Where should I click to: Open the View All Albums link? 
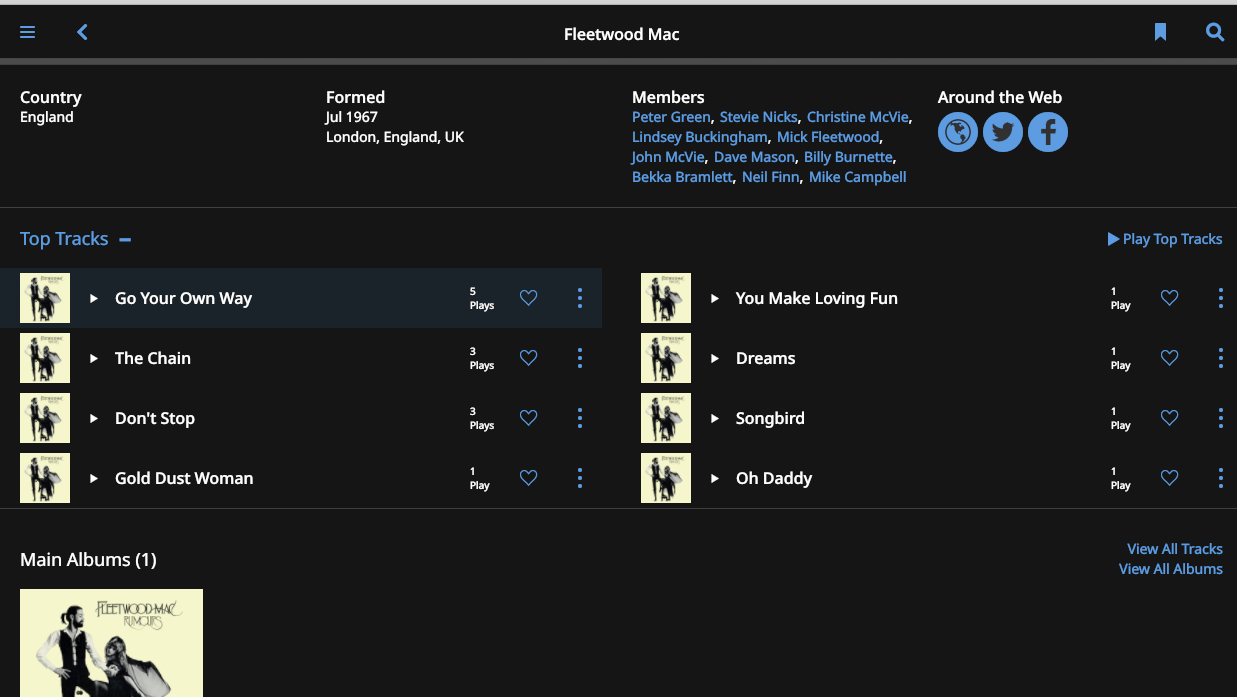[1171, 569]
